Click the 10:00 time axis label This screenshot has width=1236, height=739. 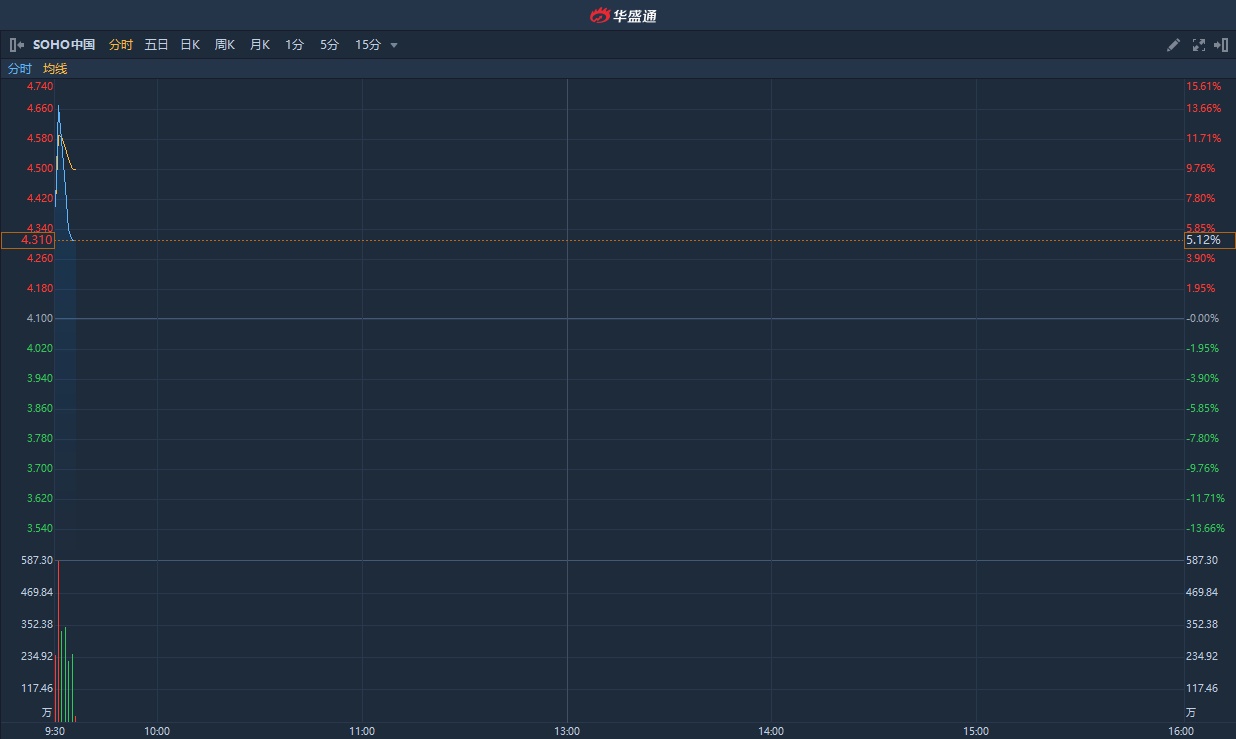(x=157, y=731)
